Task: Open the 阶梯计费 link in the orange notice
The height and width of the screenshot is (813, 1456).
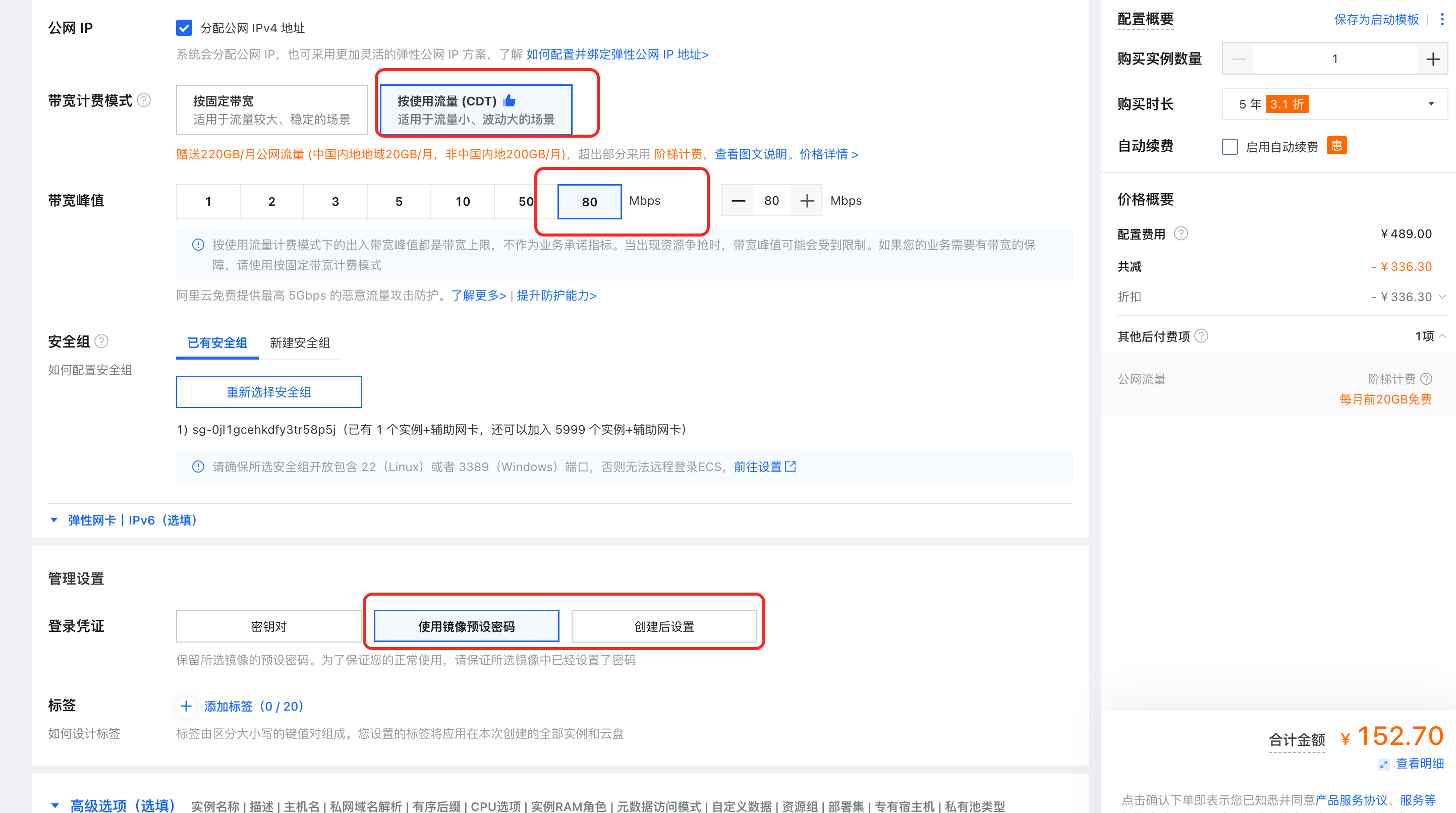Action: click(677, 154)
